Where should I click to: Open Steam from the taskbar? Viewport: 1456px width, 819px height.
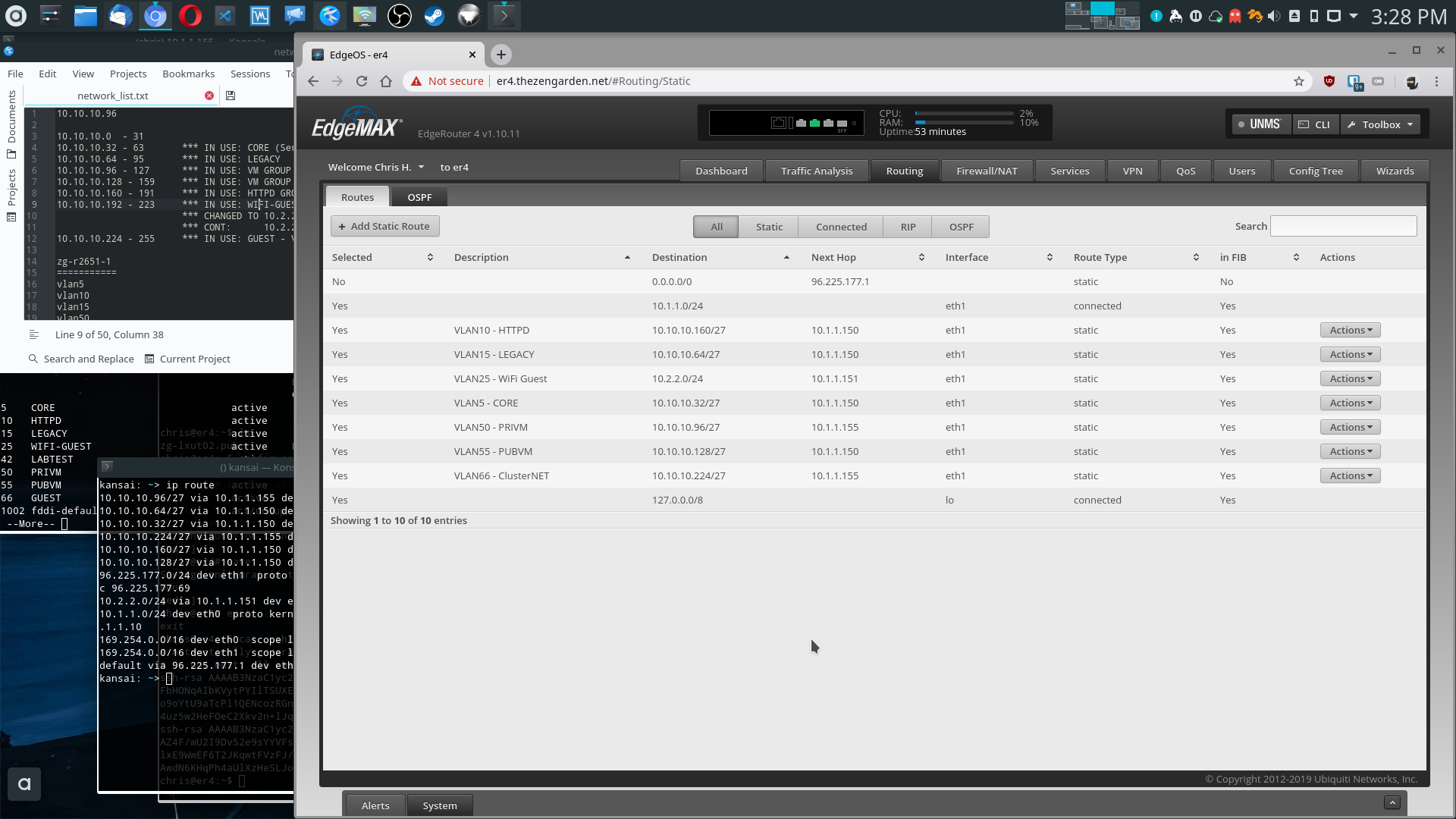434,15
